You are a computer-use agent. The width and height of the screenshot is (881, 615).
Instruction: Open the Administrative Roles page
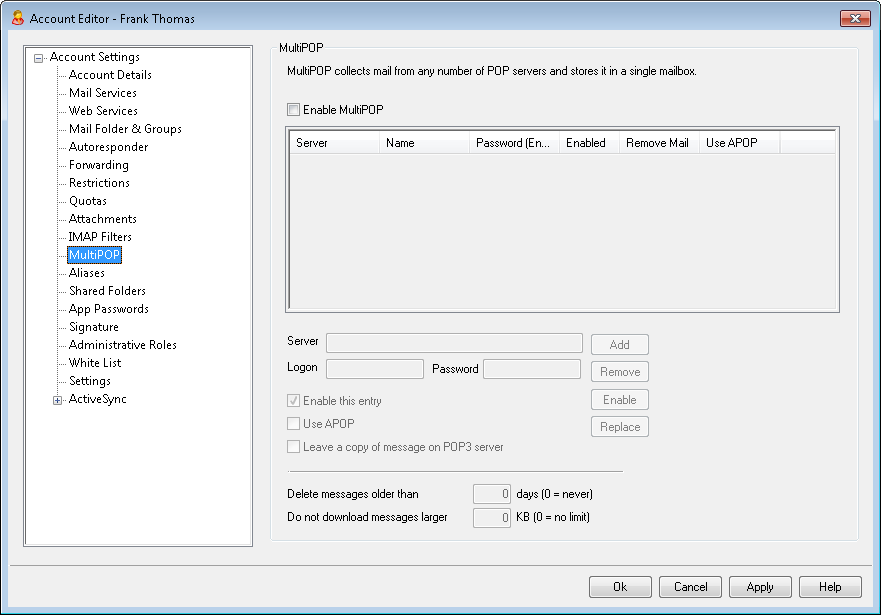pos(122,345)
